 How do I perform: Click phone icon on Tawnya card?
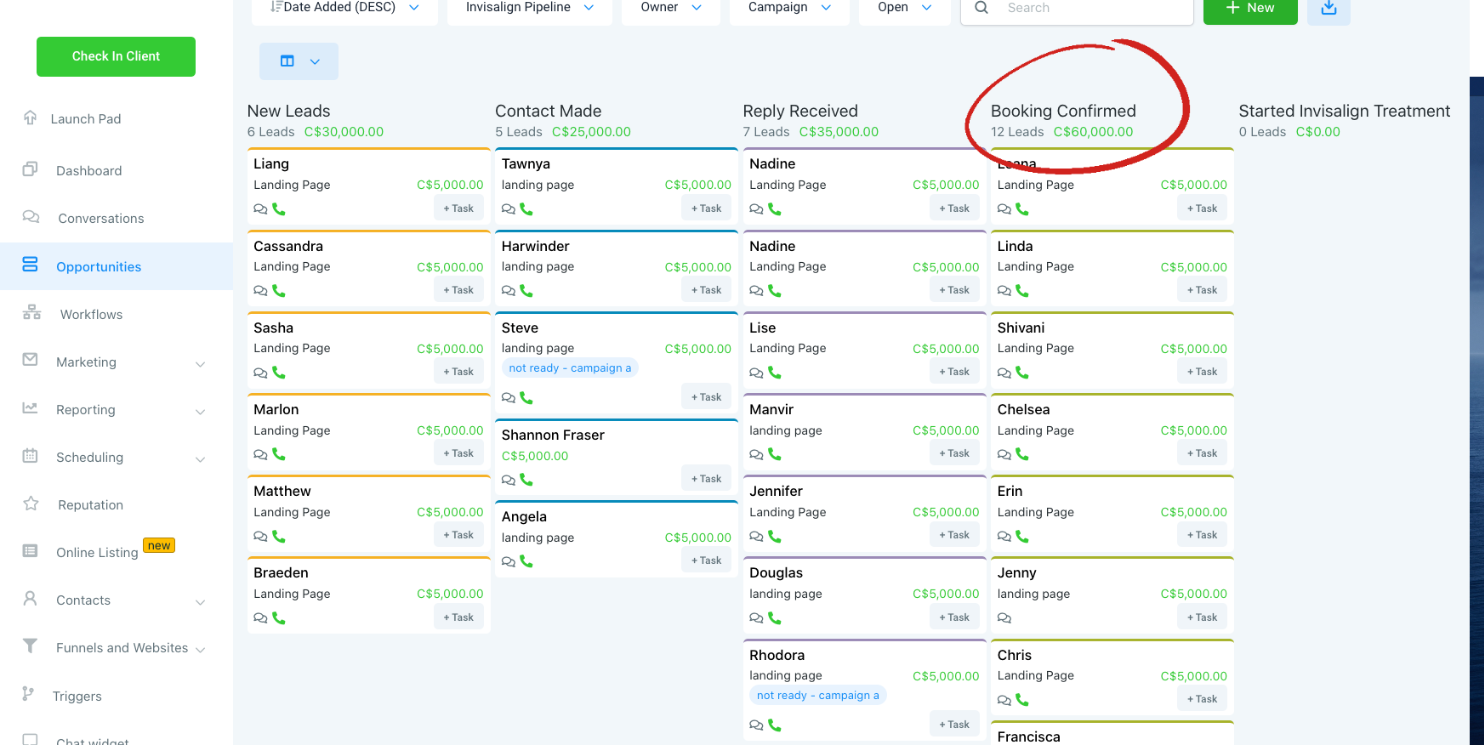pyautogui.click(x=527, y=209)
